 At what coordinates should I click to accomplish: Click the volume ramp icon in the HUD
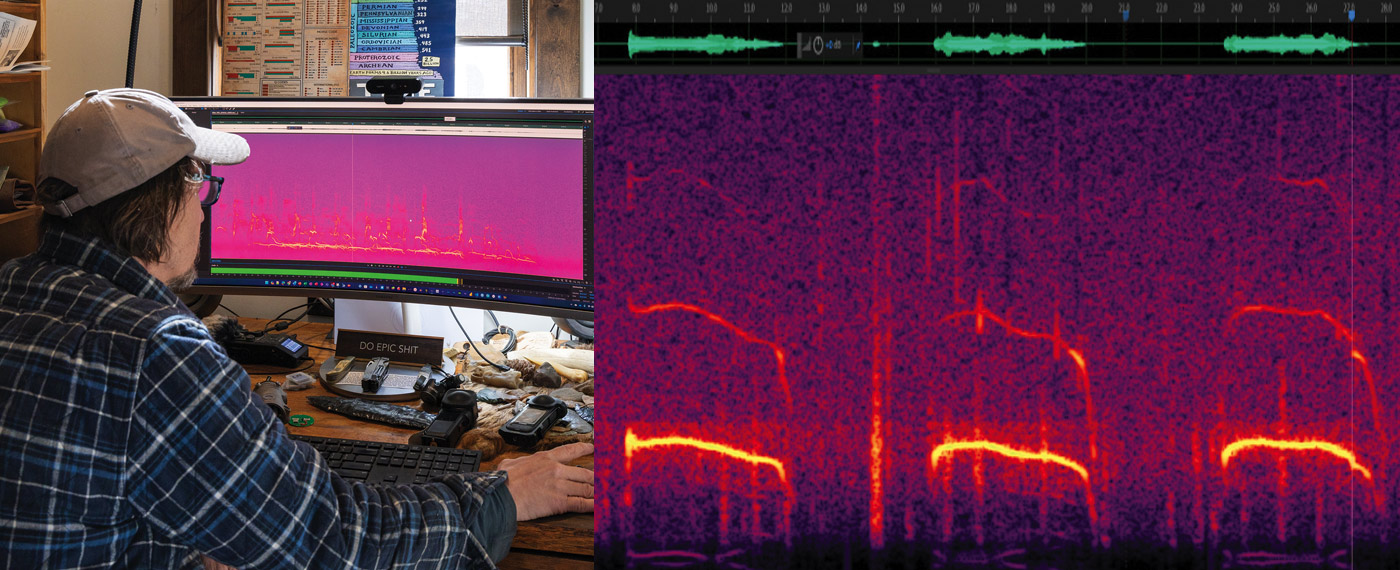coord(806,46)
